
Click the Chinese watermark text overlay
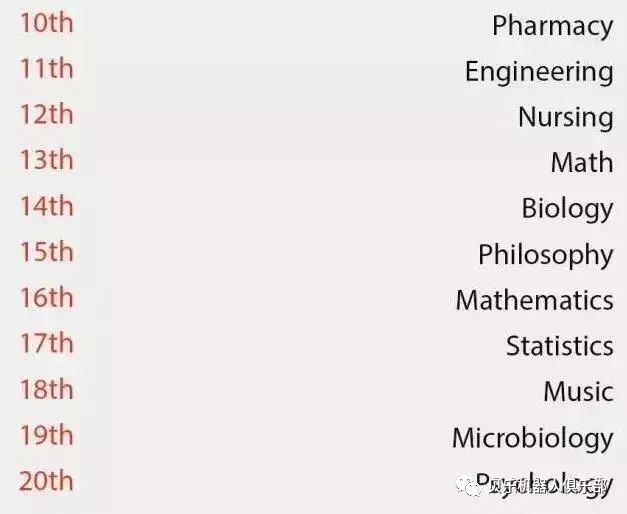tap(546, 487)
